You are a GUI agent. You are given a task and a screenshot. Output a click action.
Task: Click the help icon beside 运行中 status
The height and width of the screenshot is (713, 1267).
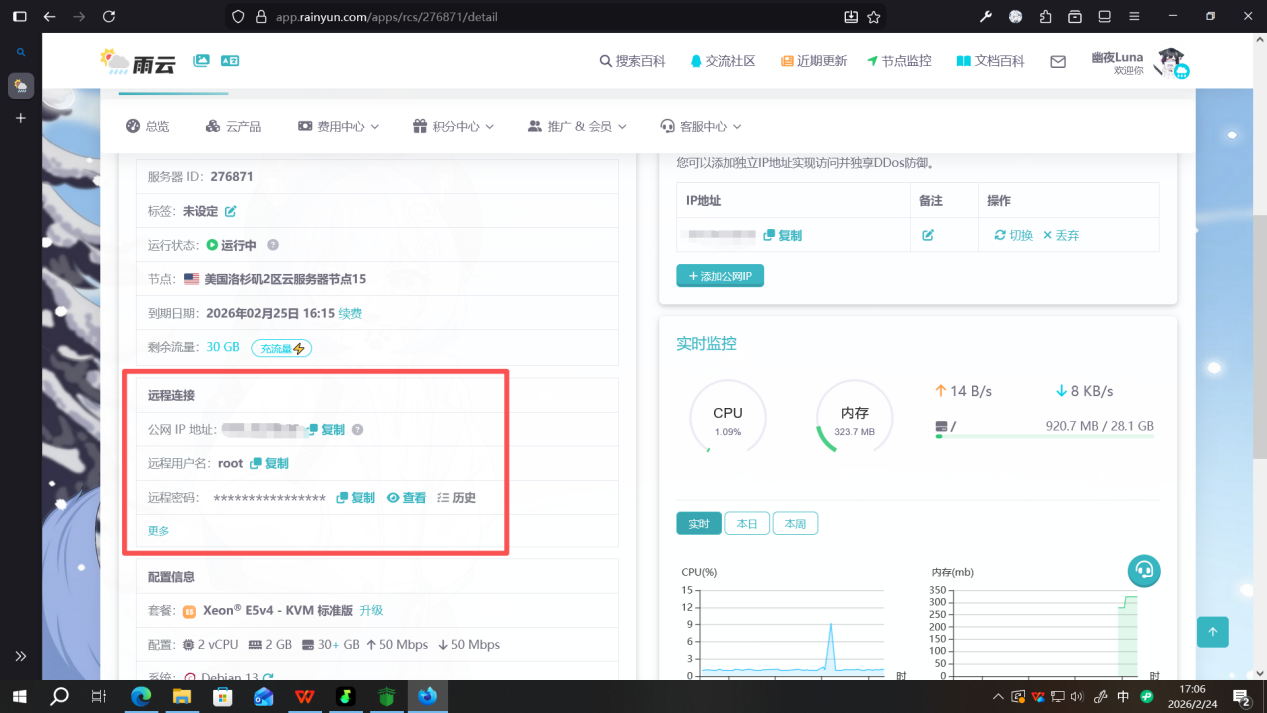pyautogui.click(x=273, y=245)
